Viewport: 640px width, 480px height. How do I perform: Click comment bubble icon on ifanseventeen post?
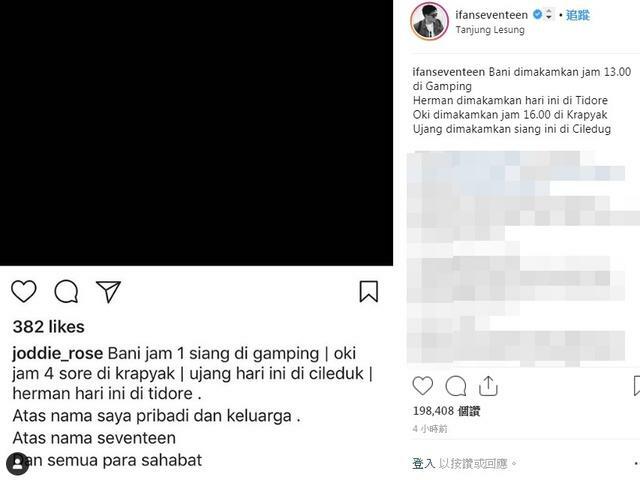456,386
